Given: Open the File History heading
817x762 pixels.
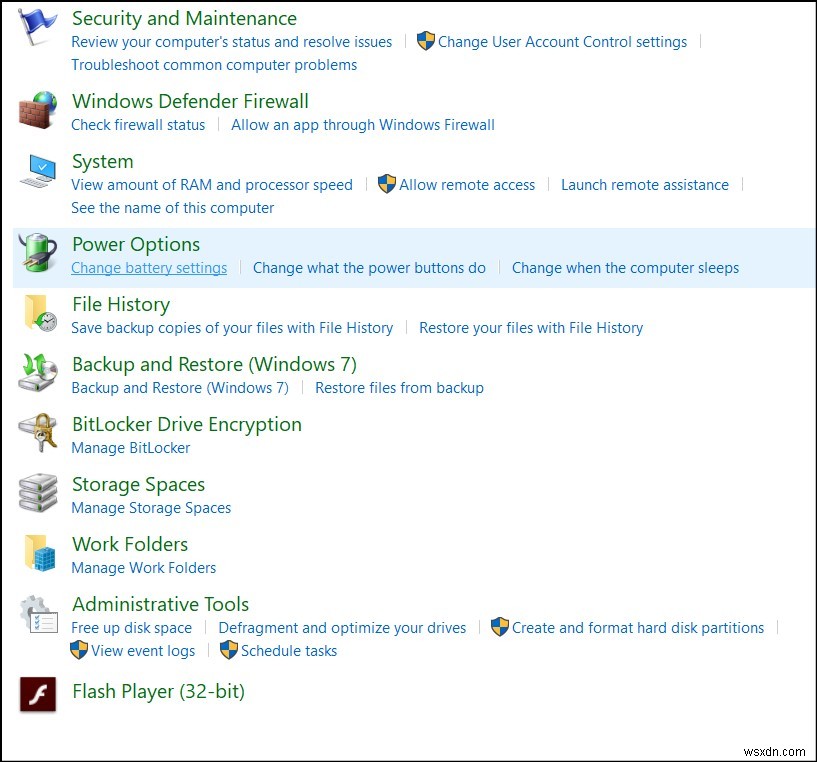Looking at the screenshot, I should 121,304.
